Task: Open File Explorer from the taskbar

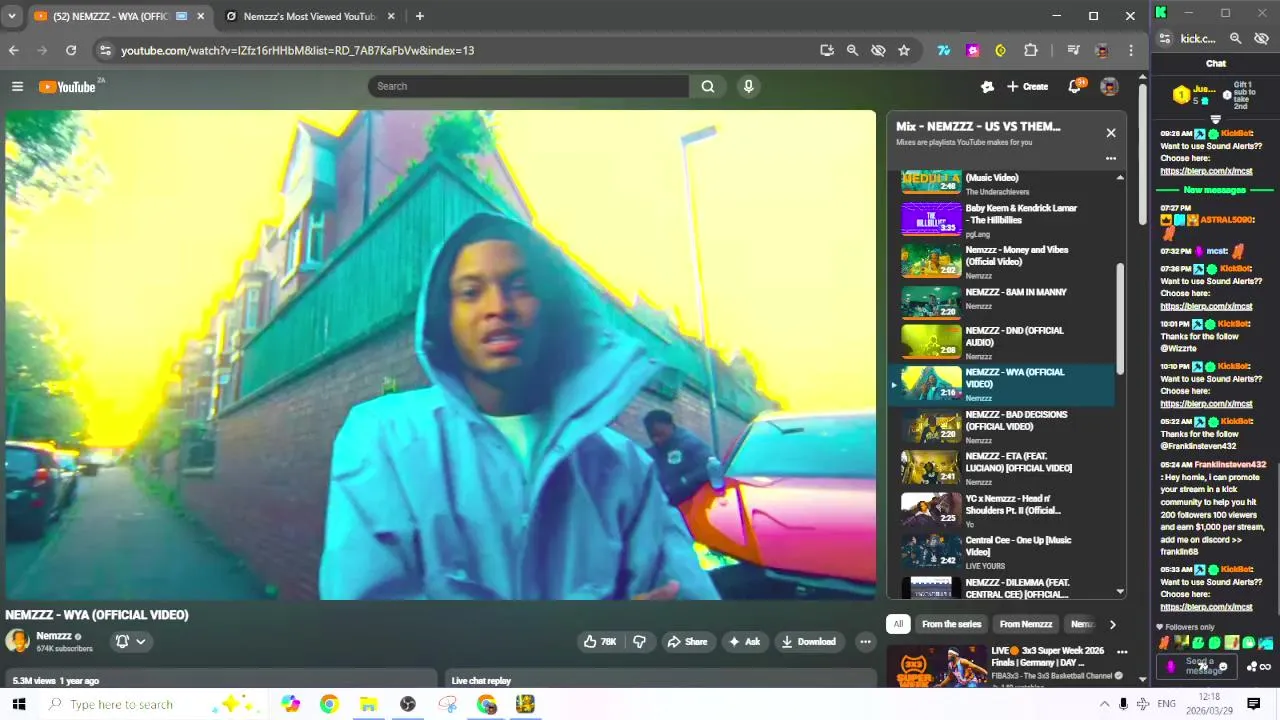Action: click(x=368, y=704)
